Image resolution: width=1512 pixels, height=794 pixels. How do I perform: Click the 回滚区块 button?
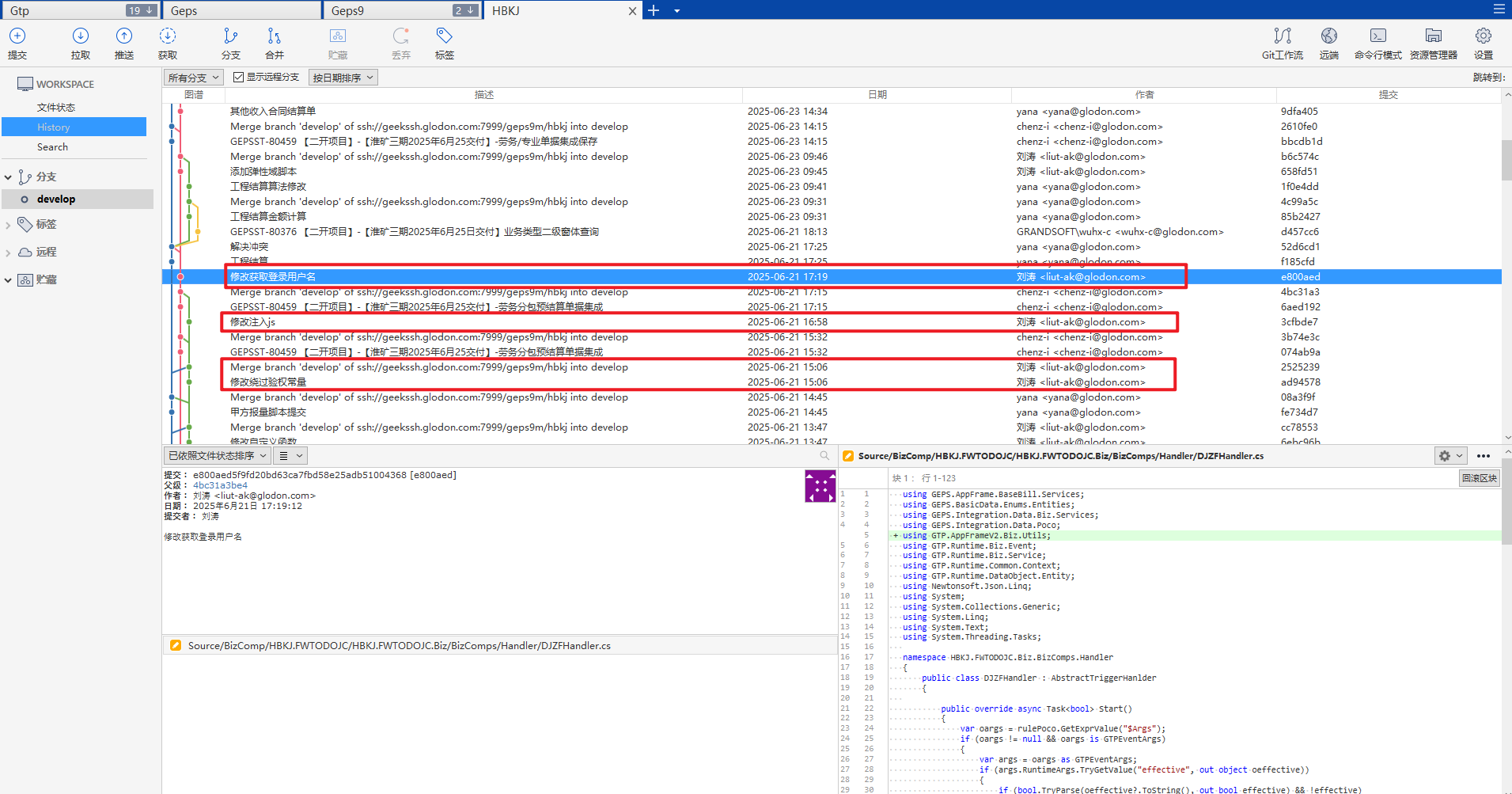(1479, 478)
